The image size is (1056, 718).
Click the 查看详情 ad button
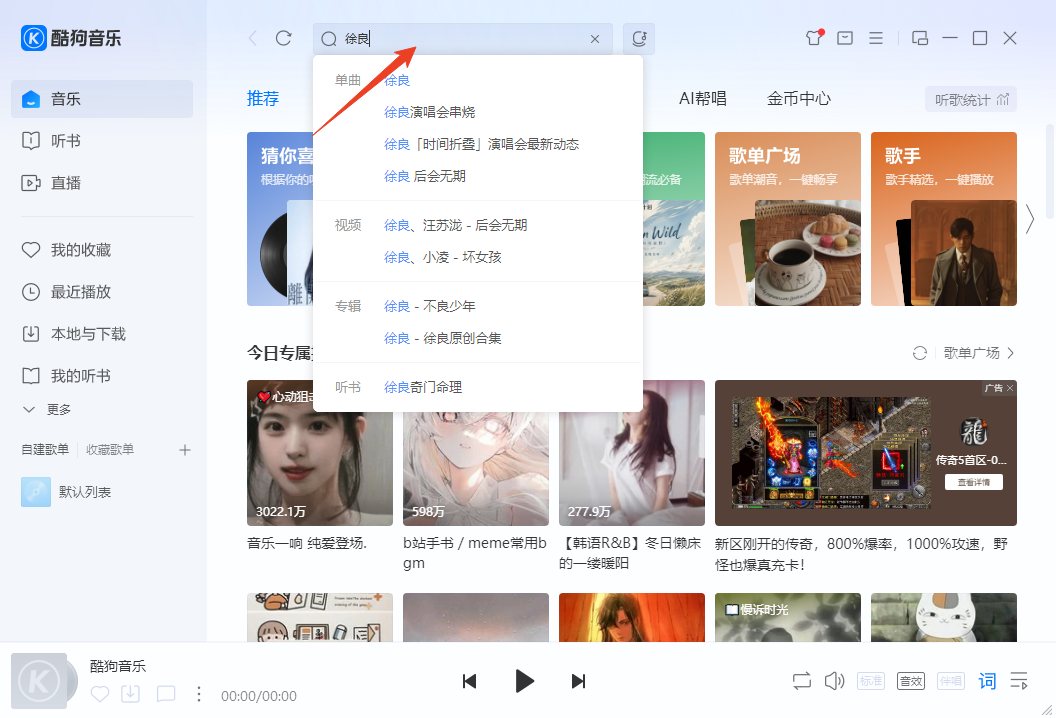(x=973, y=482)
